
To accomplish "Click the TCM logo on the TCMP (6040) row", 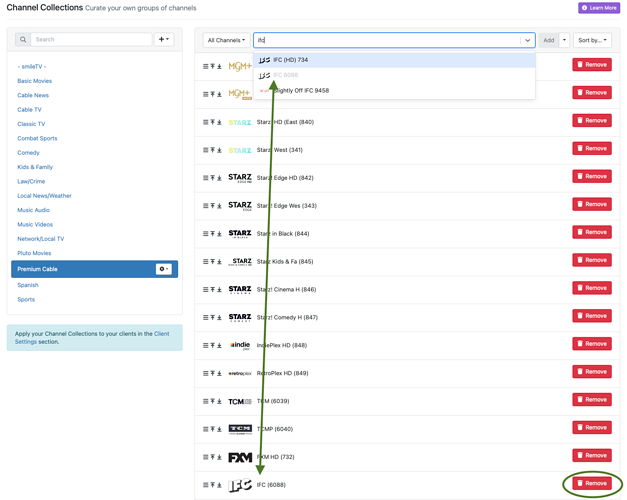I will tap(240, 429).
